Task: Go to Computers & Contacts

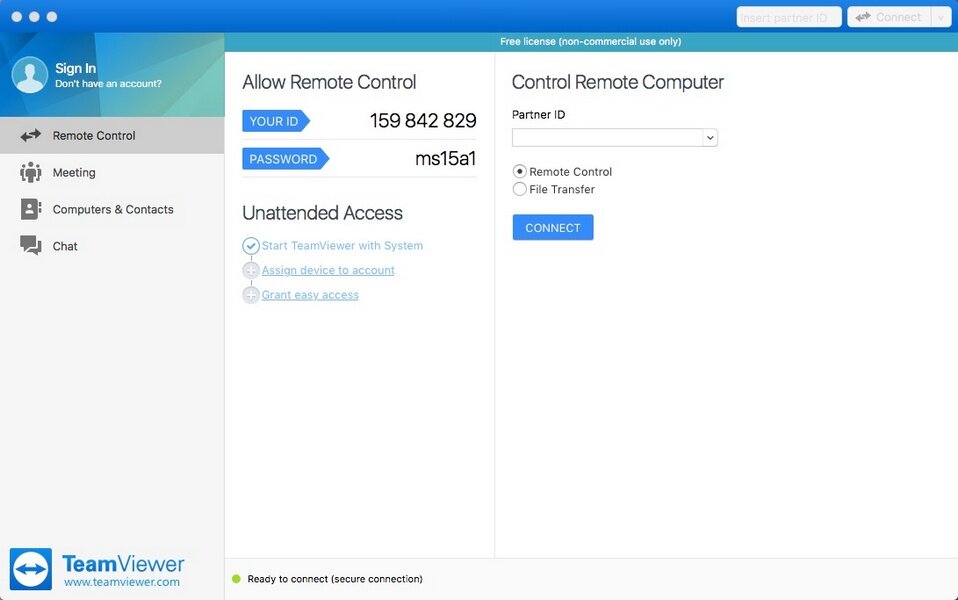Action: tap(112, 209)
